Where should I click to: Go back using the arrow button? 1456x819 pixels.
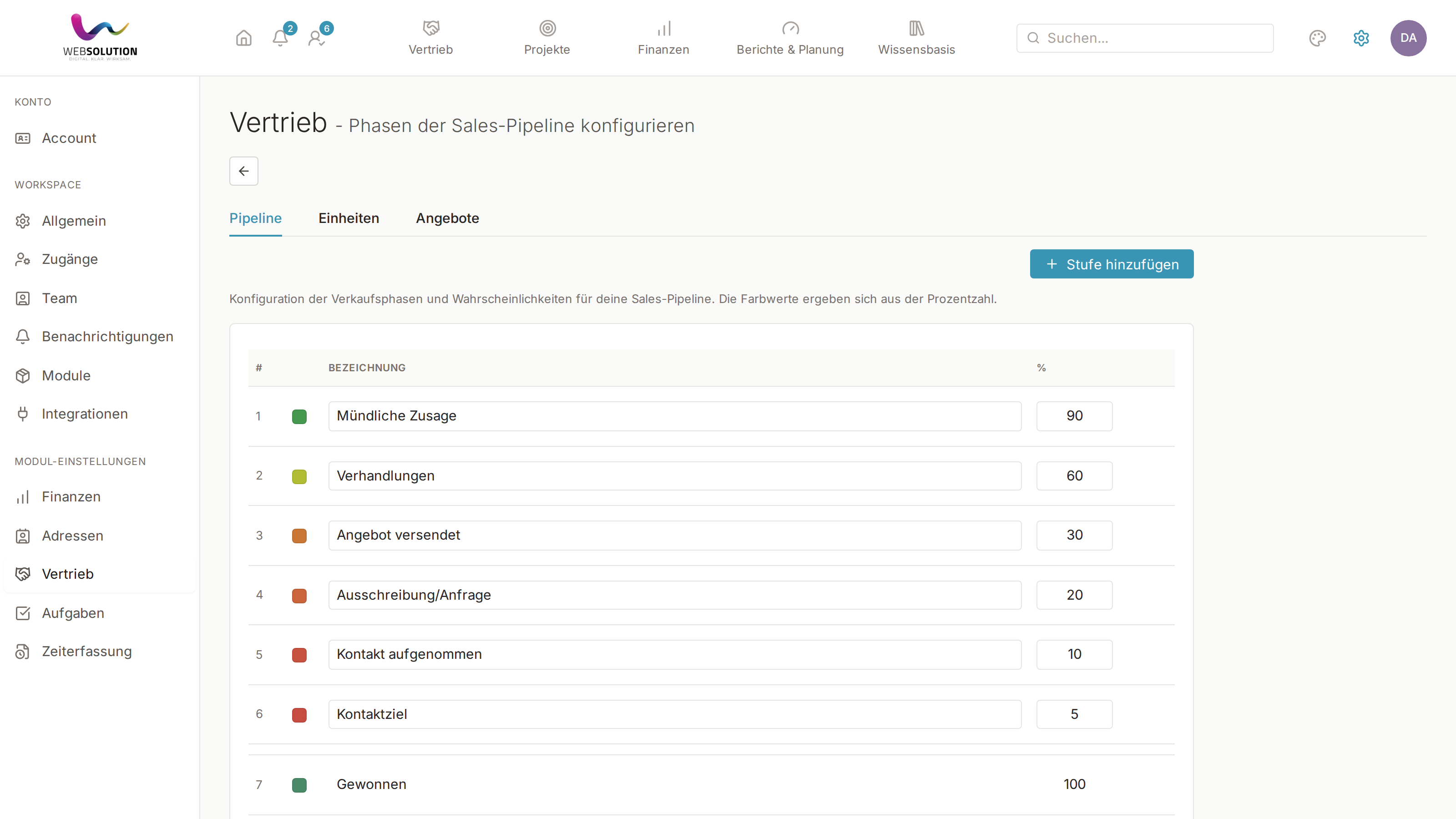[x=243, y=171]
